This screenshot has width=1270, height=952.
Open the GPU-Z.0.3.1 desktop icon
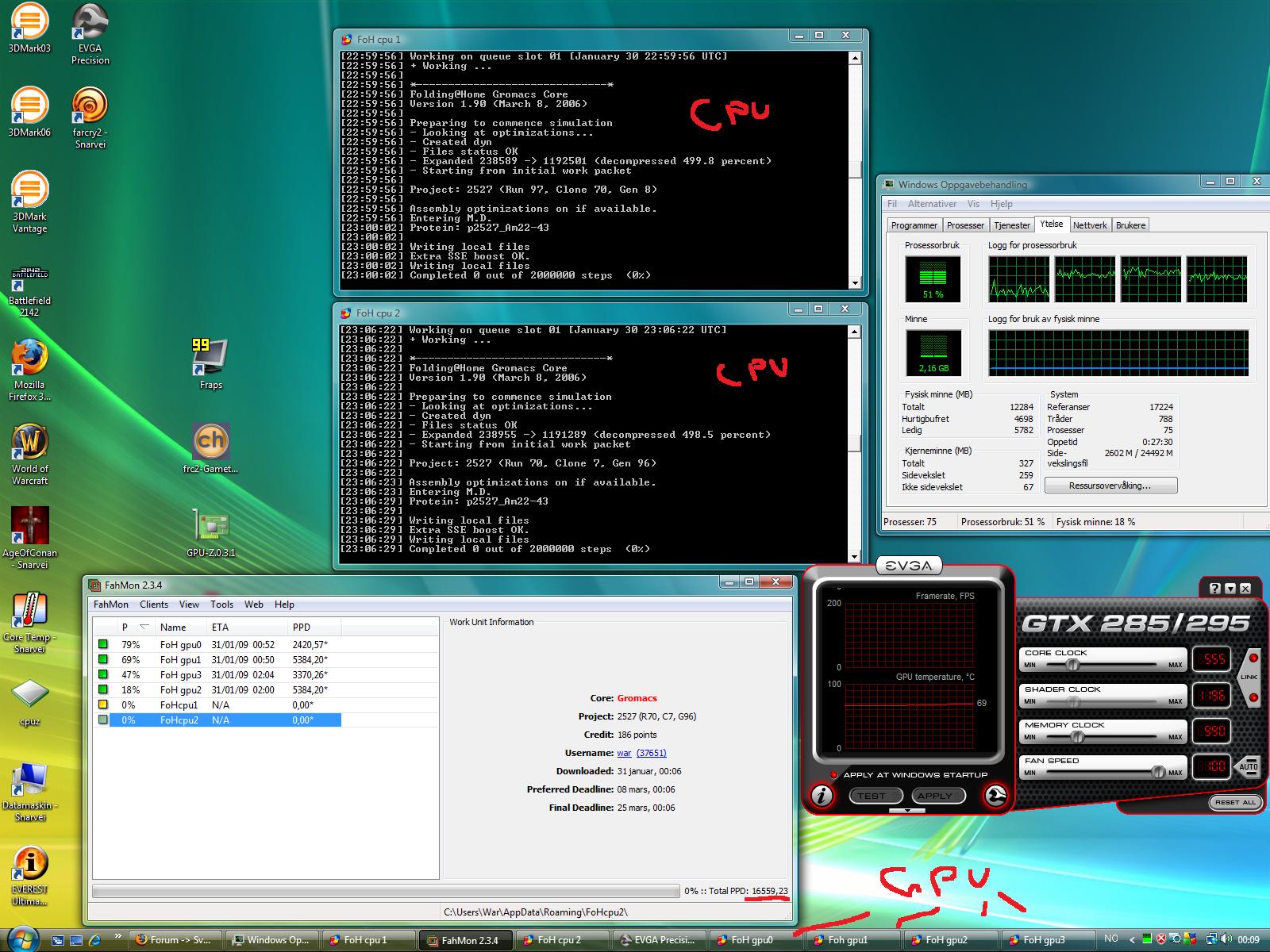(x=210, y=532)
